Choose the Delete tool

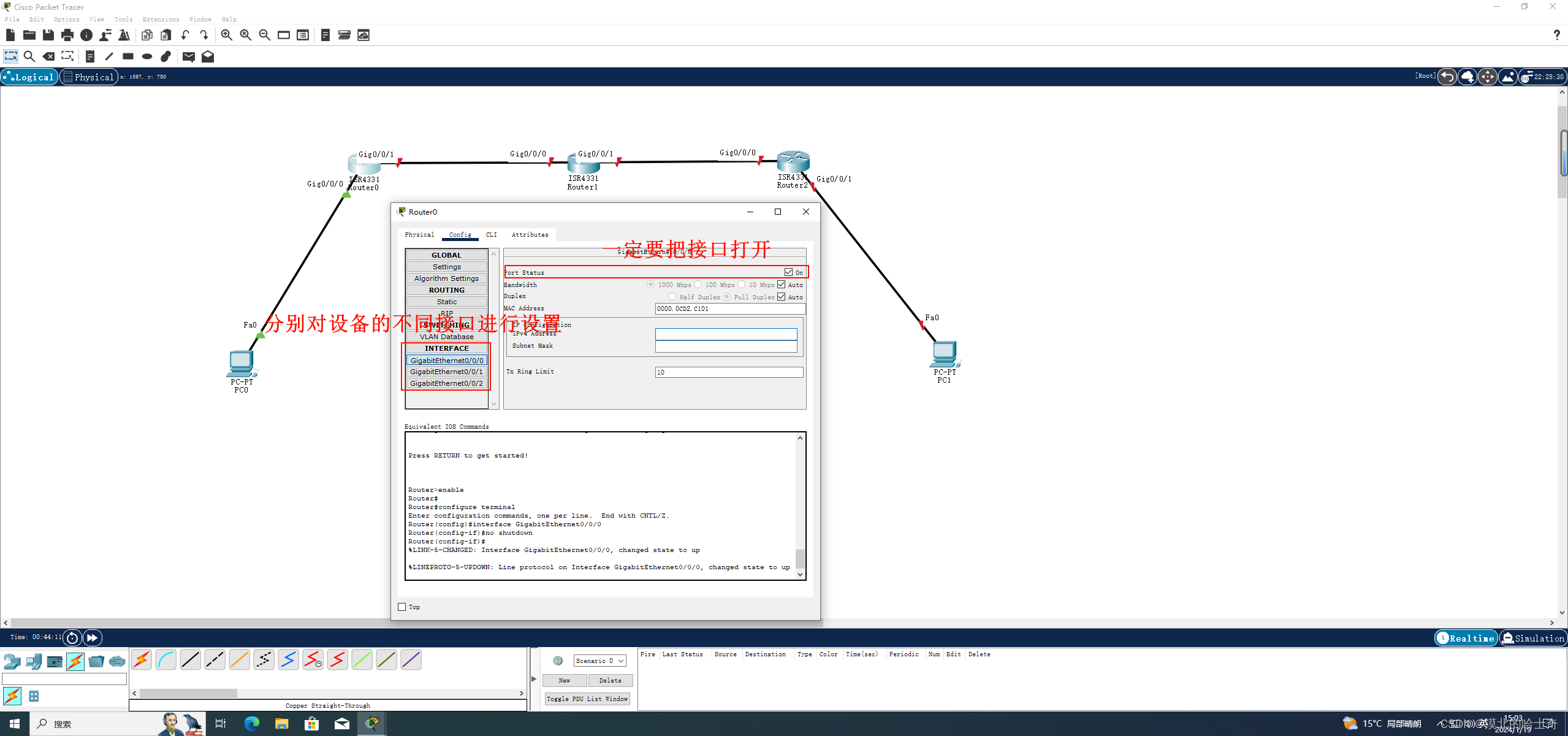(x=48, y=56)
